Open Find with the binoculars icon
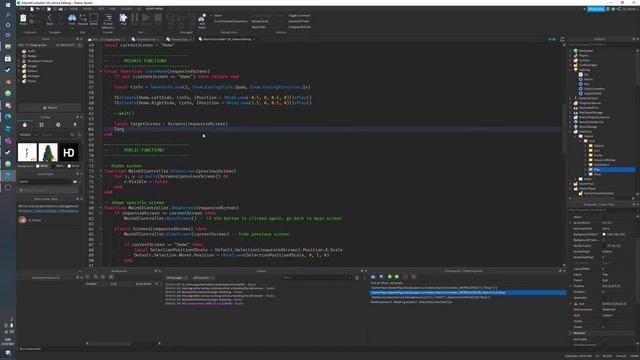This screenshot has height=360, width=640. coord(72,18)
